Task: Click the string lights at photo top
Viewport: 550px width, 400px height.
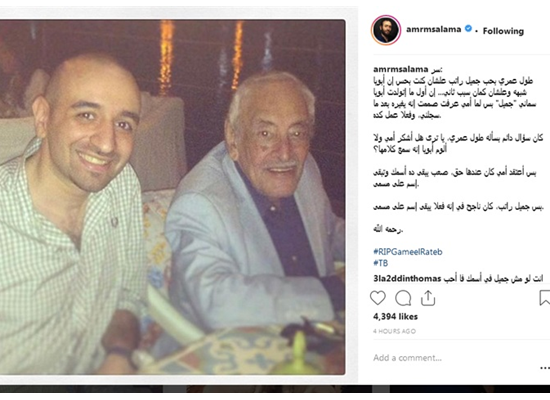Action: pyautogui.click(x=201, y=54)
